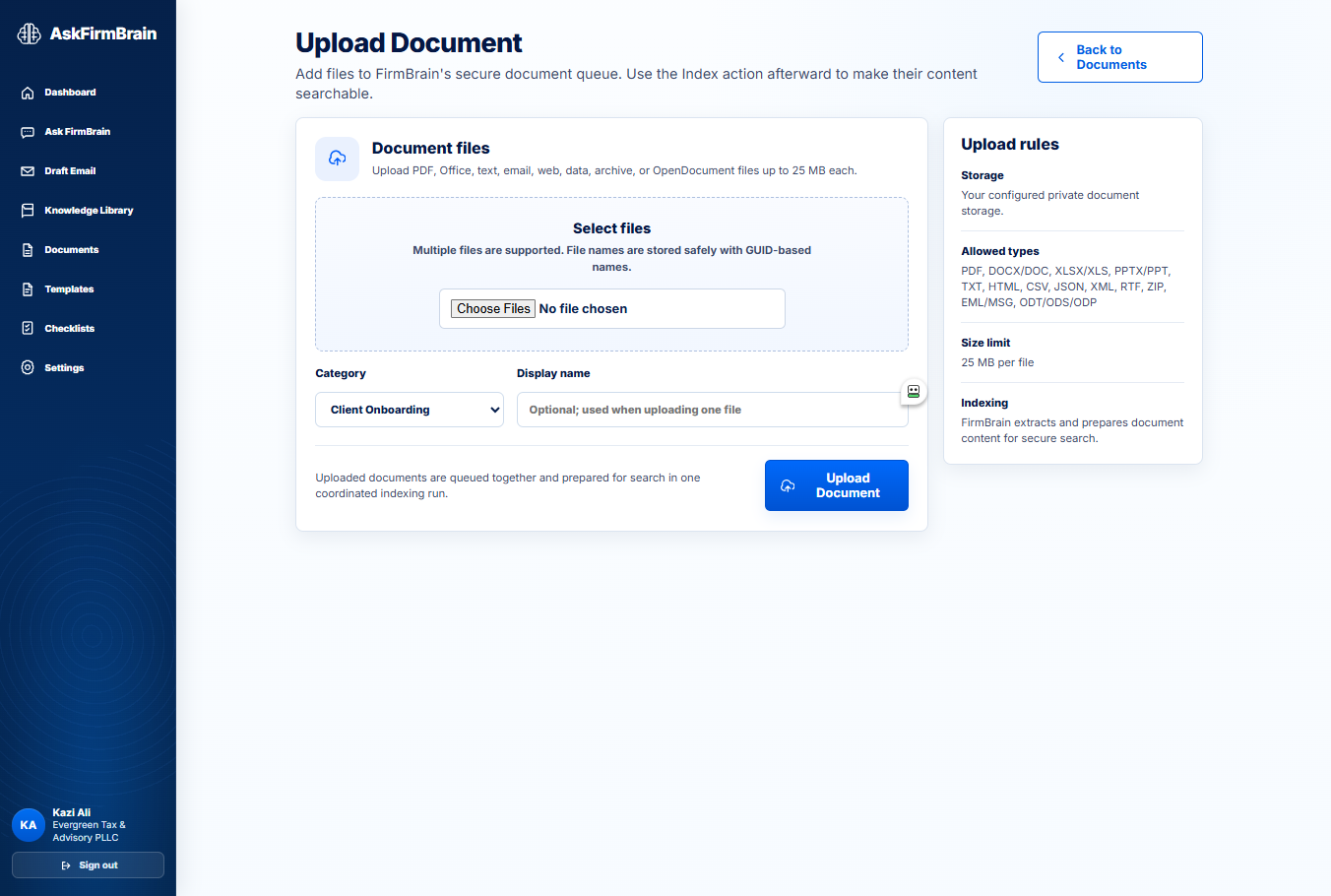Click the allowed file types list text

pyautogui.click(x=1066, y=287)
